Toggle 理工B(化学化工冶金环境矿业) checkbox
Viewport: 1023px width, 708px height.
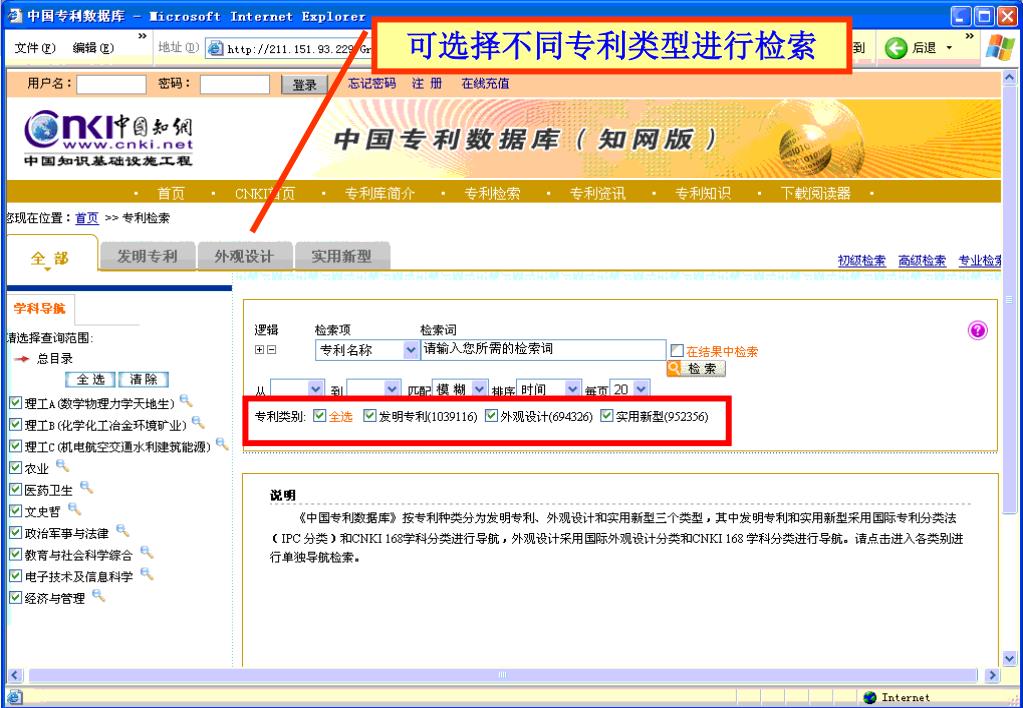15,425
